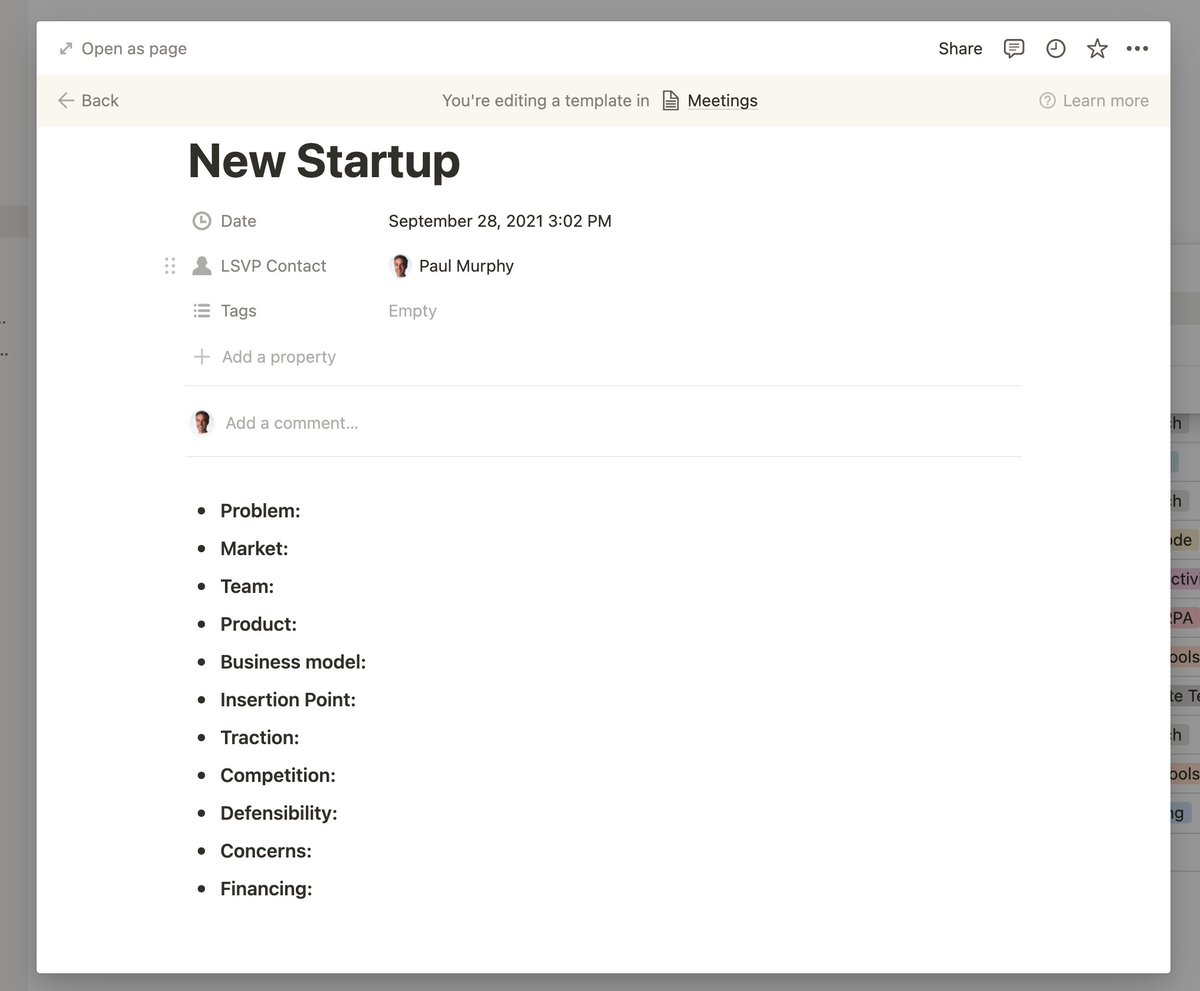Screen dimensions: 1200x991
Task: Open the comments speech bubble icon
Action: click(x=1014, y=48)
